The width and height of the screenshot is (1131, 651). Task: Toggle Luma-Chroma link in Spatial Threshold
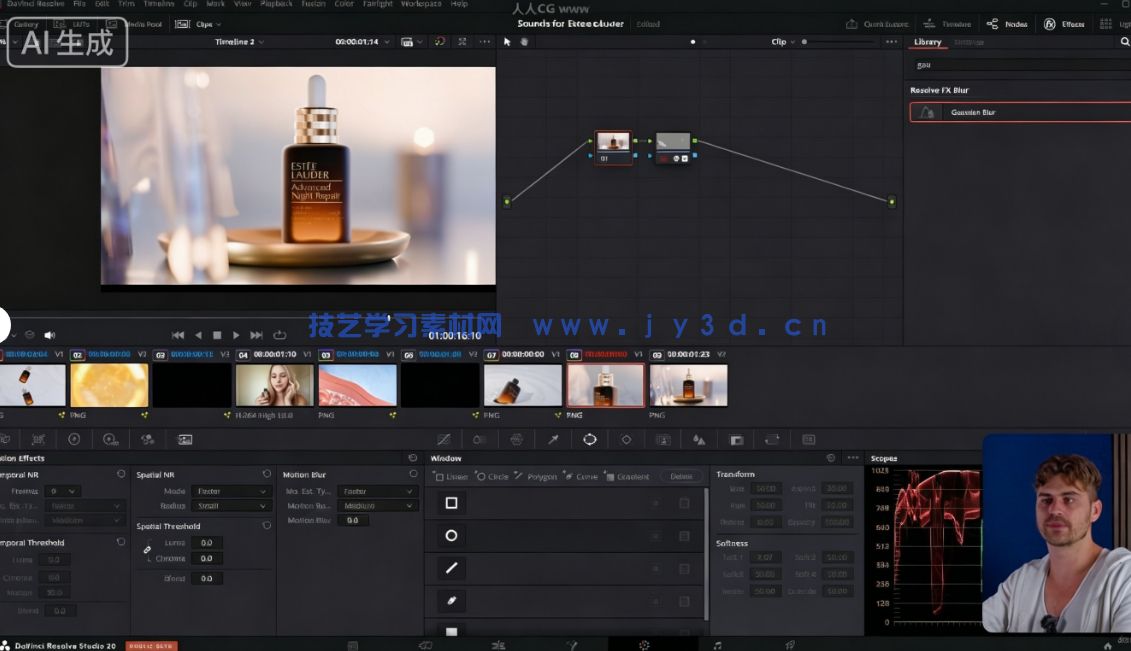148,550
